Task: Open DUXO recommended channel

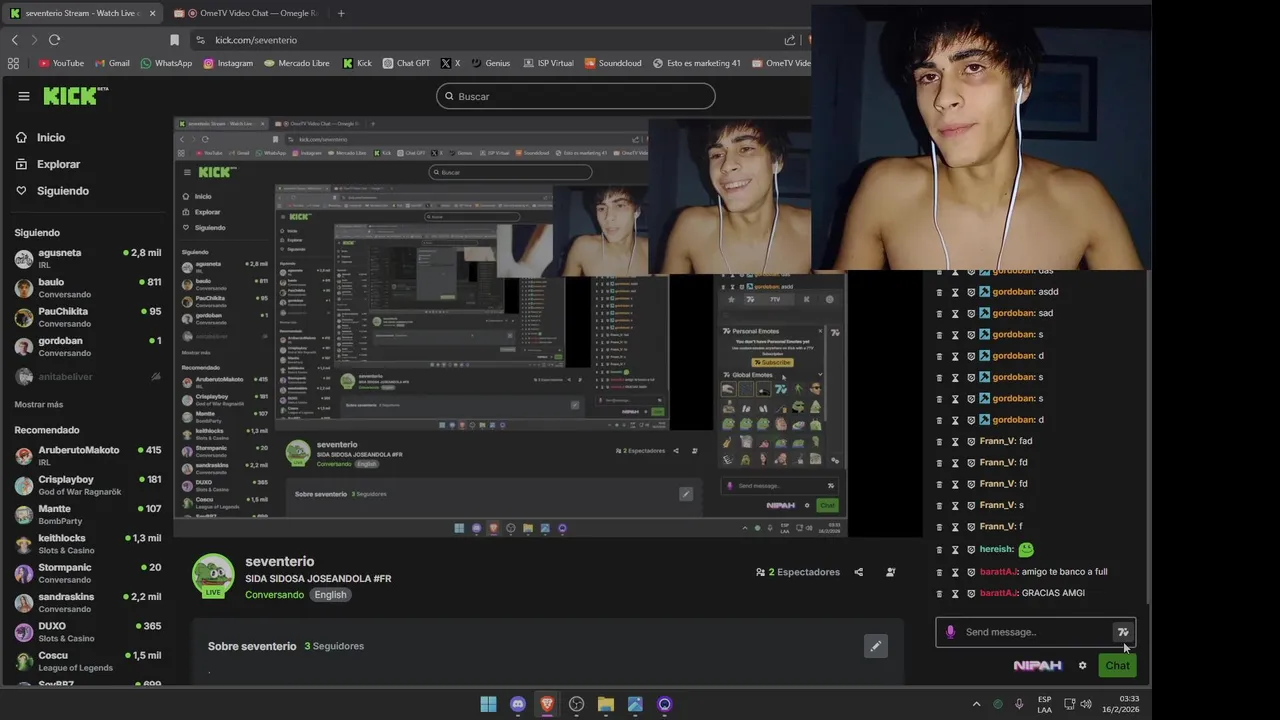Action: point(88,632)
